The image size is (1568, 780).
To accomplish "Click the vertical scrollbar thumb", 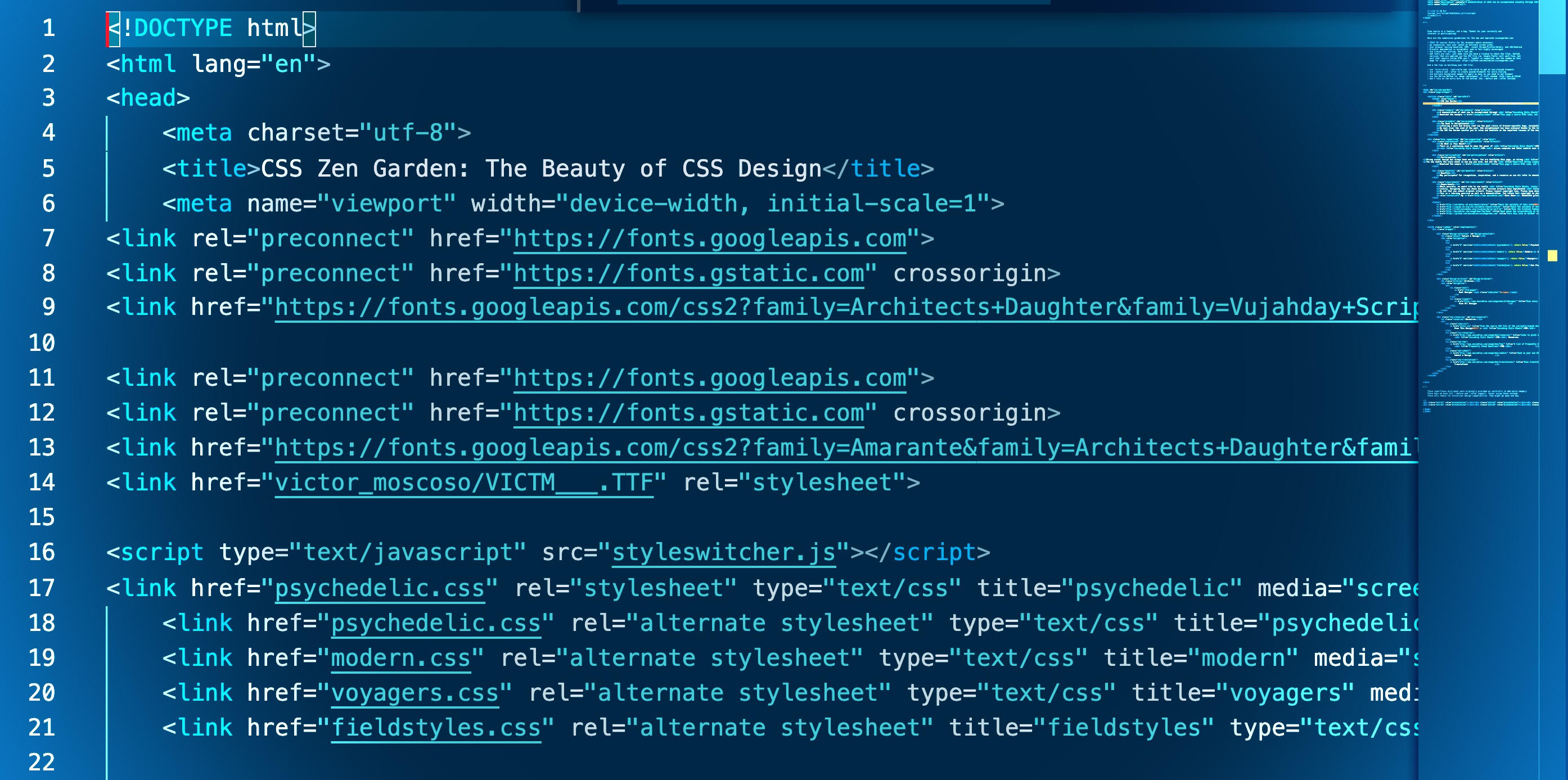I will tap(1553, 37).
